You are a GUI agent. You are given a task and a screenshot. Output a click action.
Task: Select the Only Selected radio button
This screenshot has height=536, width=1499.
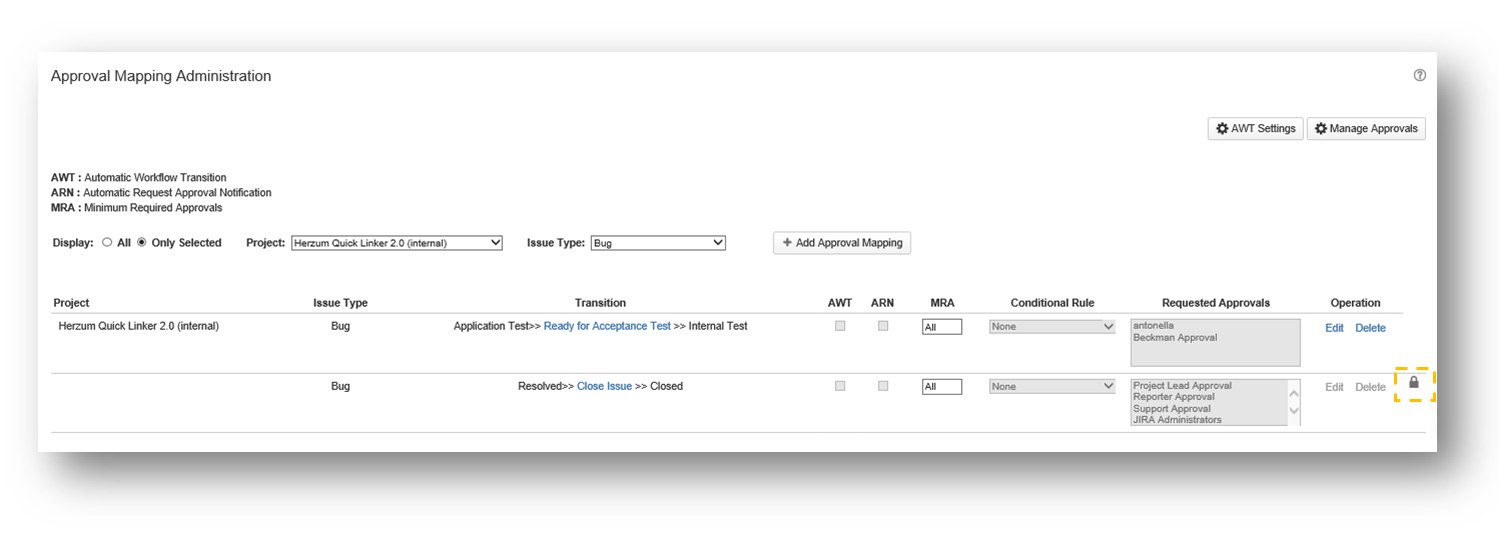[141, 243]
